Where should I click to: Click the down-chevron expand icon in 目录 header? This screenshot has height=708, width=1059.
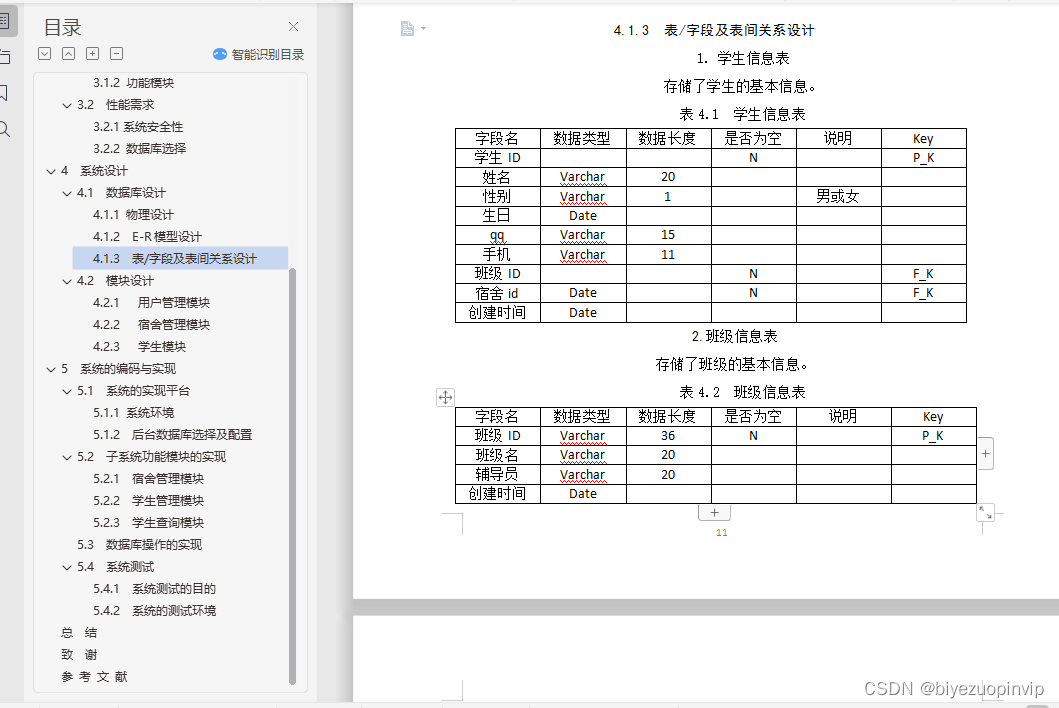pos(45,53)
